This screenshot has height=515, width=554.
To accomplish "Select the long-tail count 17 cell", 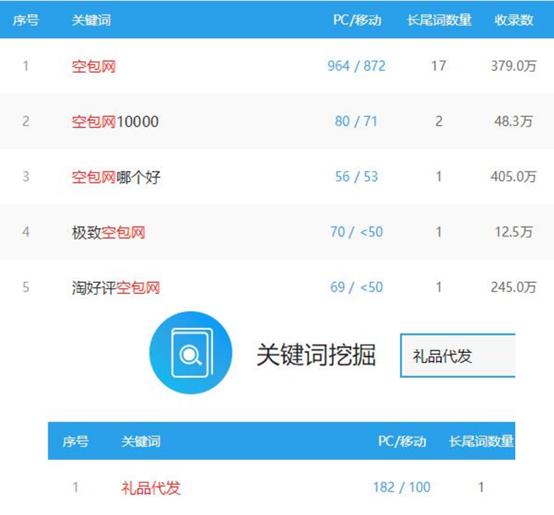I will (439, 66).
